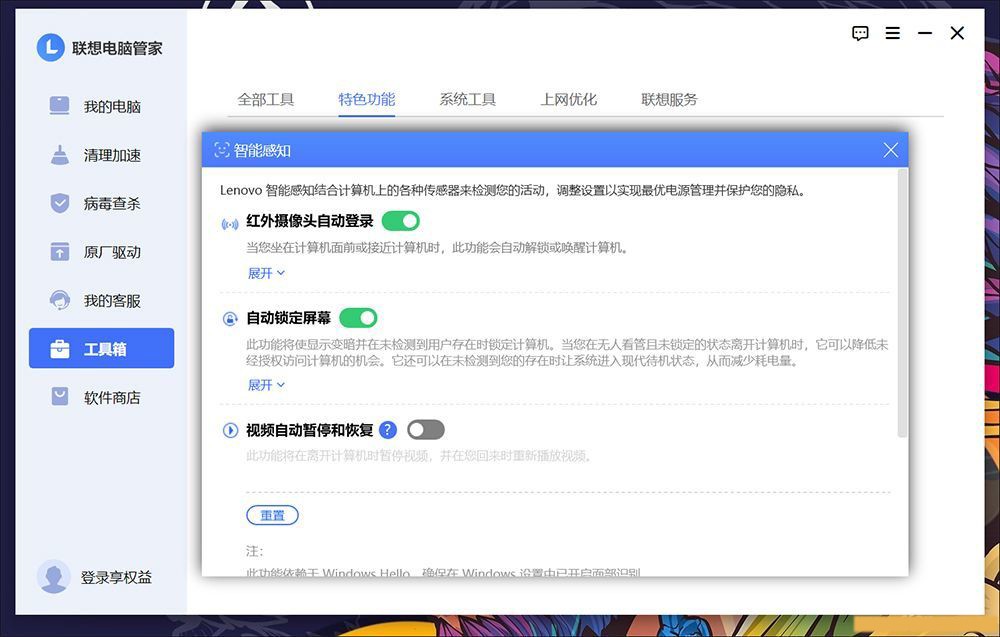Click the 自动锁定屏幕 heading text
Screen dimensions: 1000x637
pos(289,318)
